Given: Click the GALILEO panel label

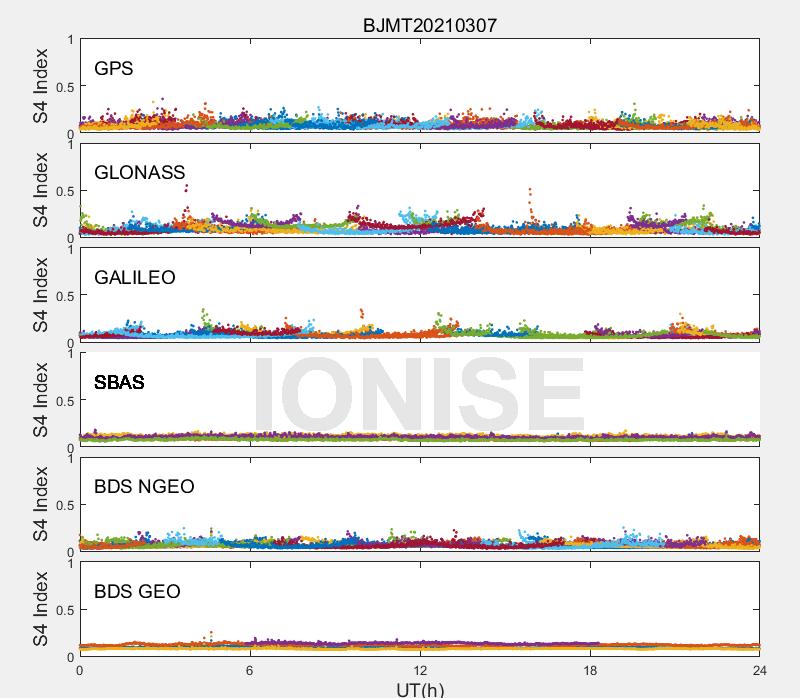Looking at the screenshot, I should pyautogui.click(x=135, y=277).
